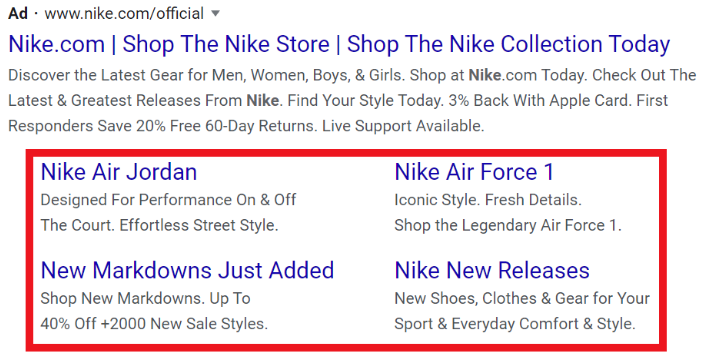The width and height of the screenshot is (710, 362).
Task: Open the New Markdowns Just Added sitelink
Action: pos(187,270)
